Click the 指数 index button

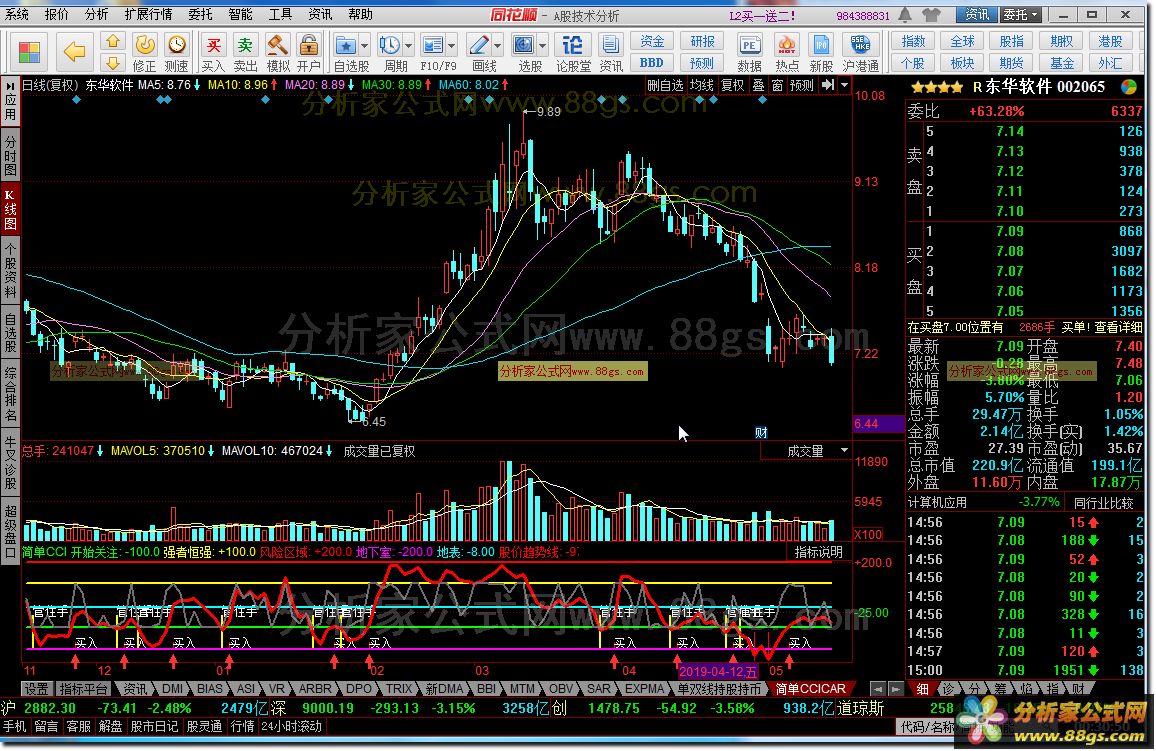(913, 42)
